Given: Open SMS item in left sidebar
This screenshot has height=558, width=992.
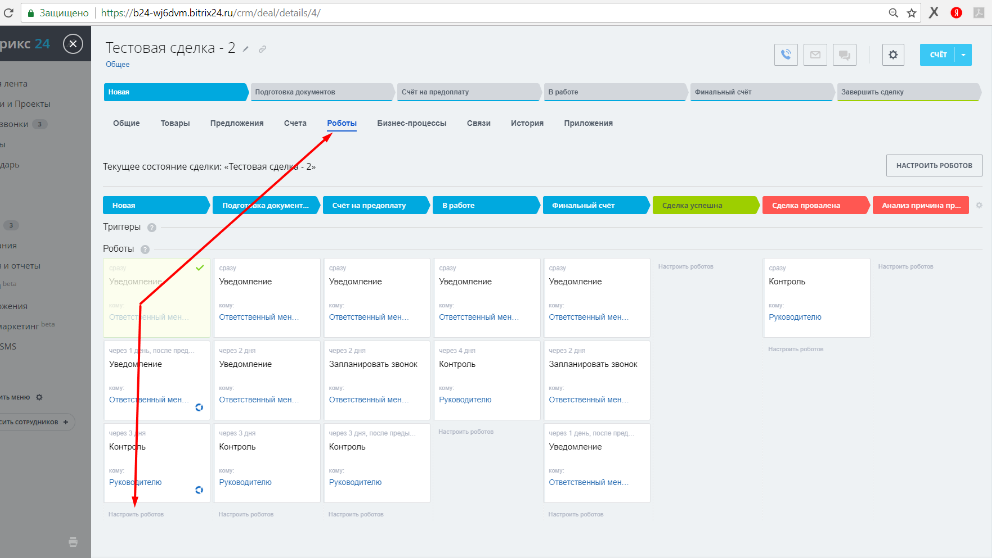Looking at the screenshot, I should coord(8,347).
